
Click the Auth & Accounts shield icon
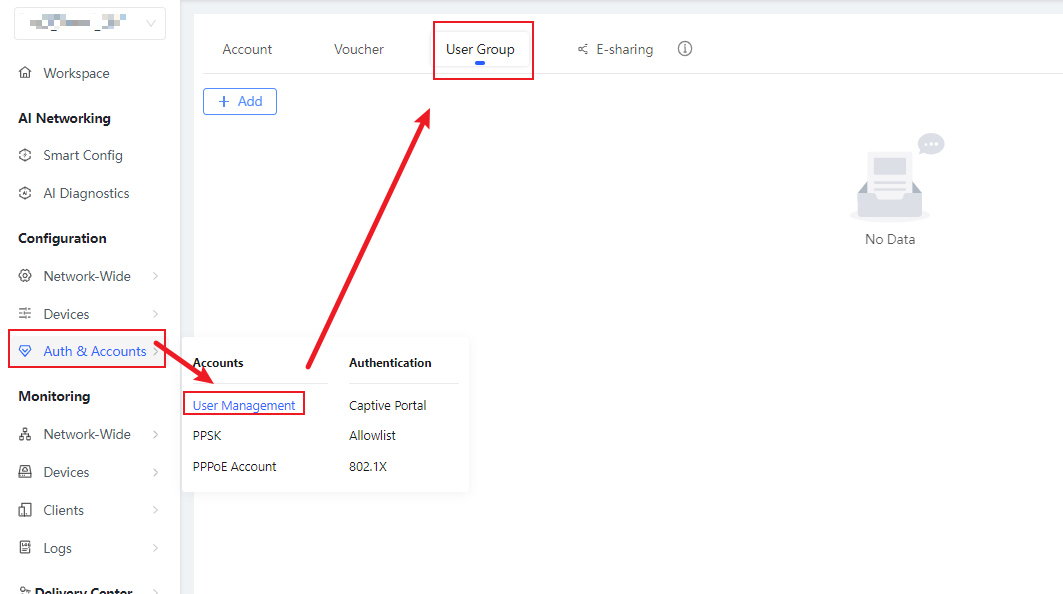[25, 351]
